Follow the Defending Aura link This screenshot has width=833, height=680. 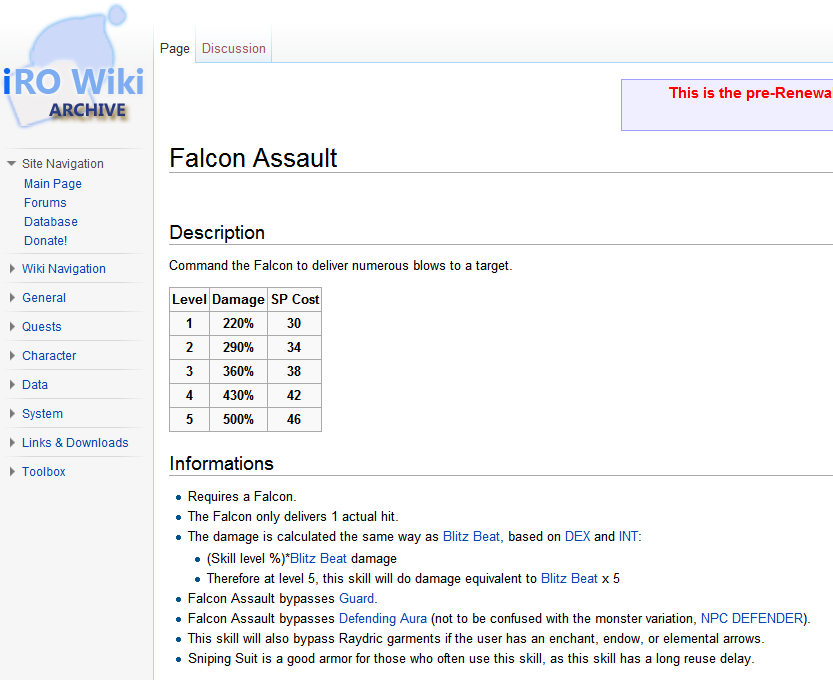383,619
